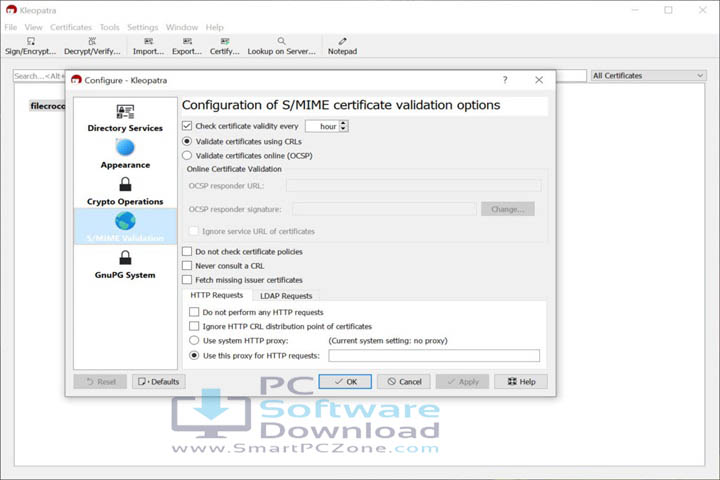Click the certificate Search field
Viewport: 720px width, 480px height.
point(39,76)
